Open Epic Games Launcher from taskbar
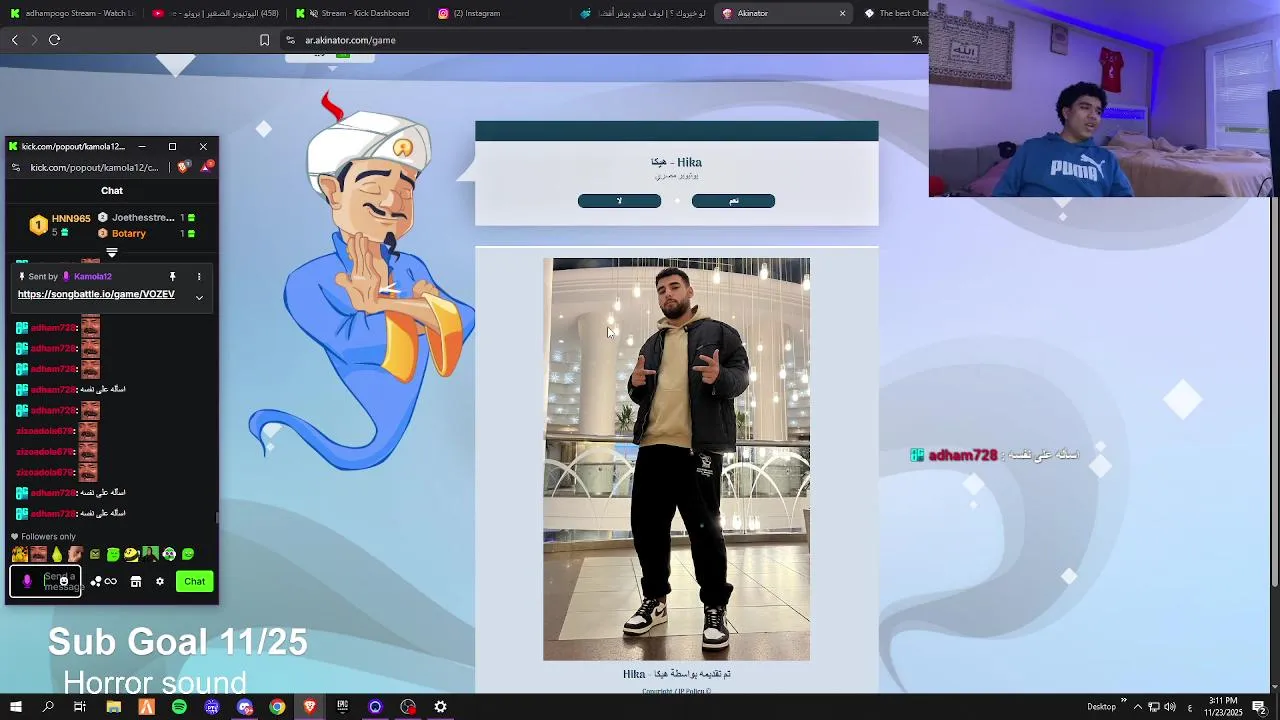The height and width of the screenshot is (720, 1280). coord(342,707)
